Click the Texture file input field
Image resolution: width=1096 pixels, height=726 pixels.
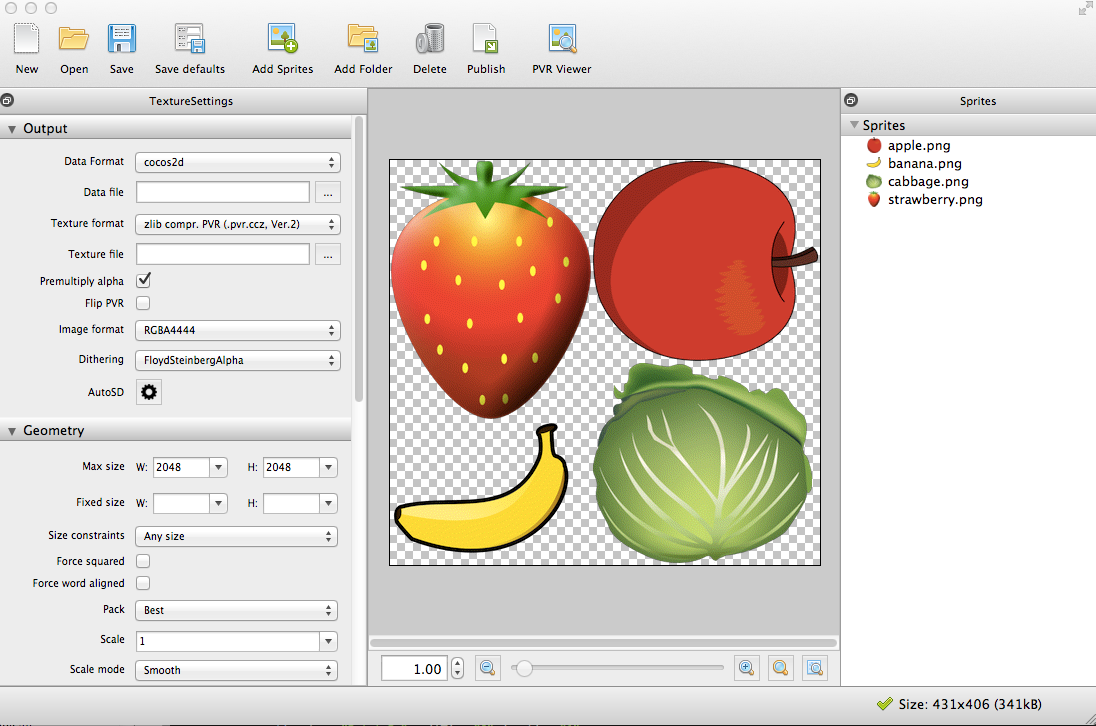[223, 255]
